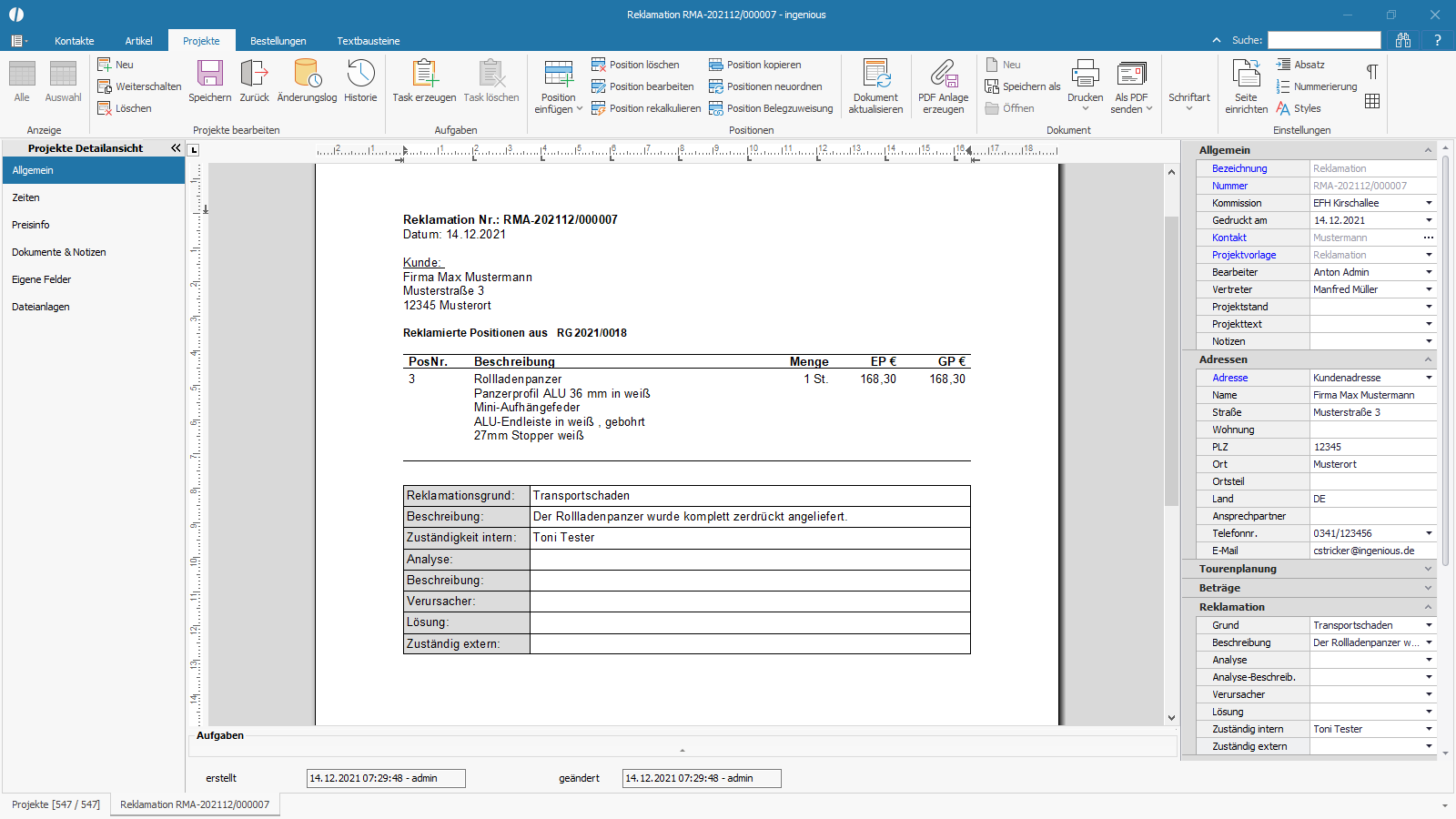Click the binoculars search icon
The image size is (1456, 819).
(1403, 40)
